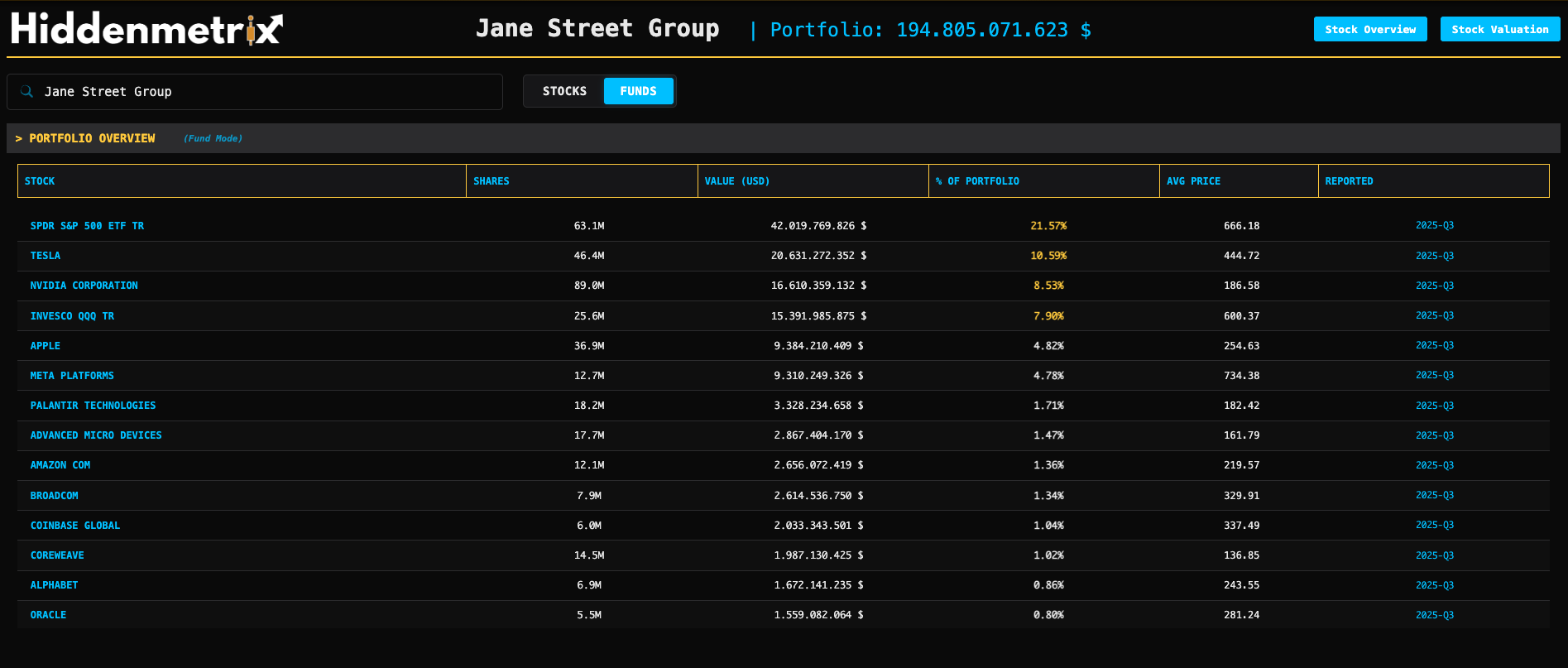The height and width of the screenshot is (668, 1568).
Task: Open the Stock Overview page
Action: click(1369, 29)
